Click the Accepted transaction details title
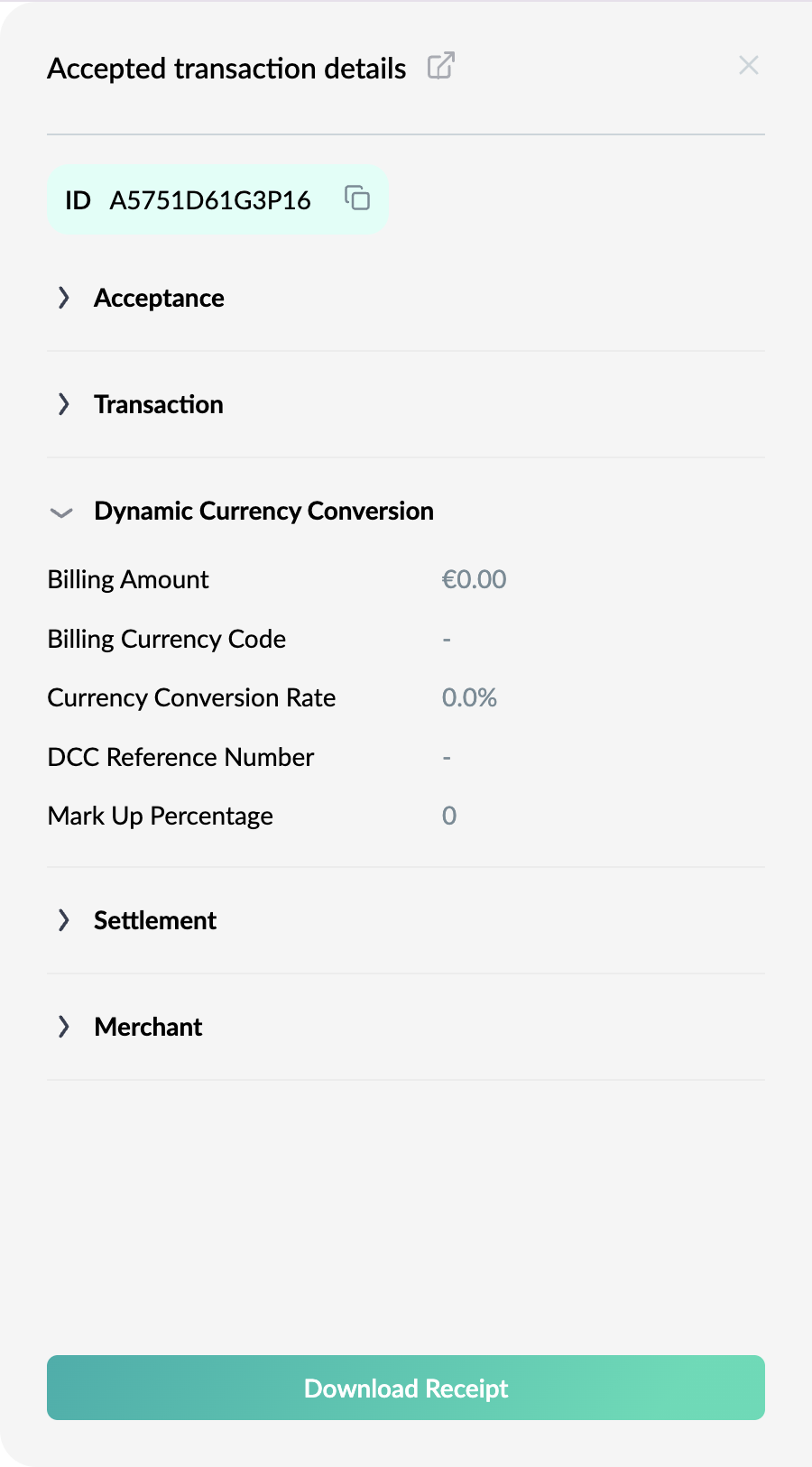 coord(226,69)
